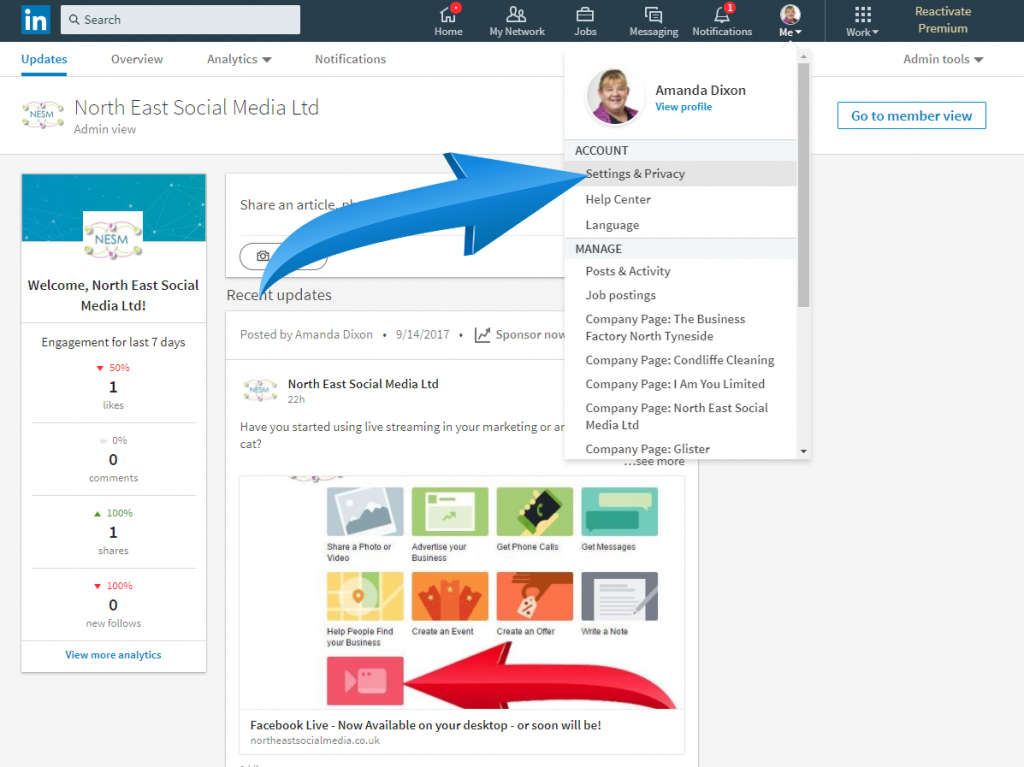Click the Sponsor now chart icon
Screen dimensions: 1024x767
(483, 335)
